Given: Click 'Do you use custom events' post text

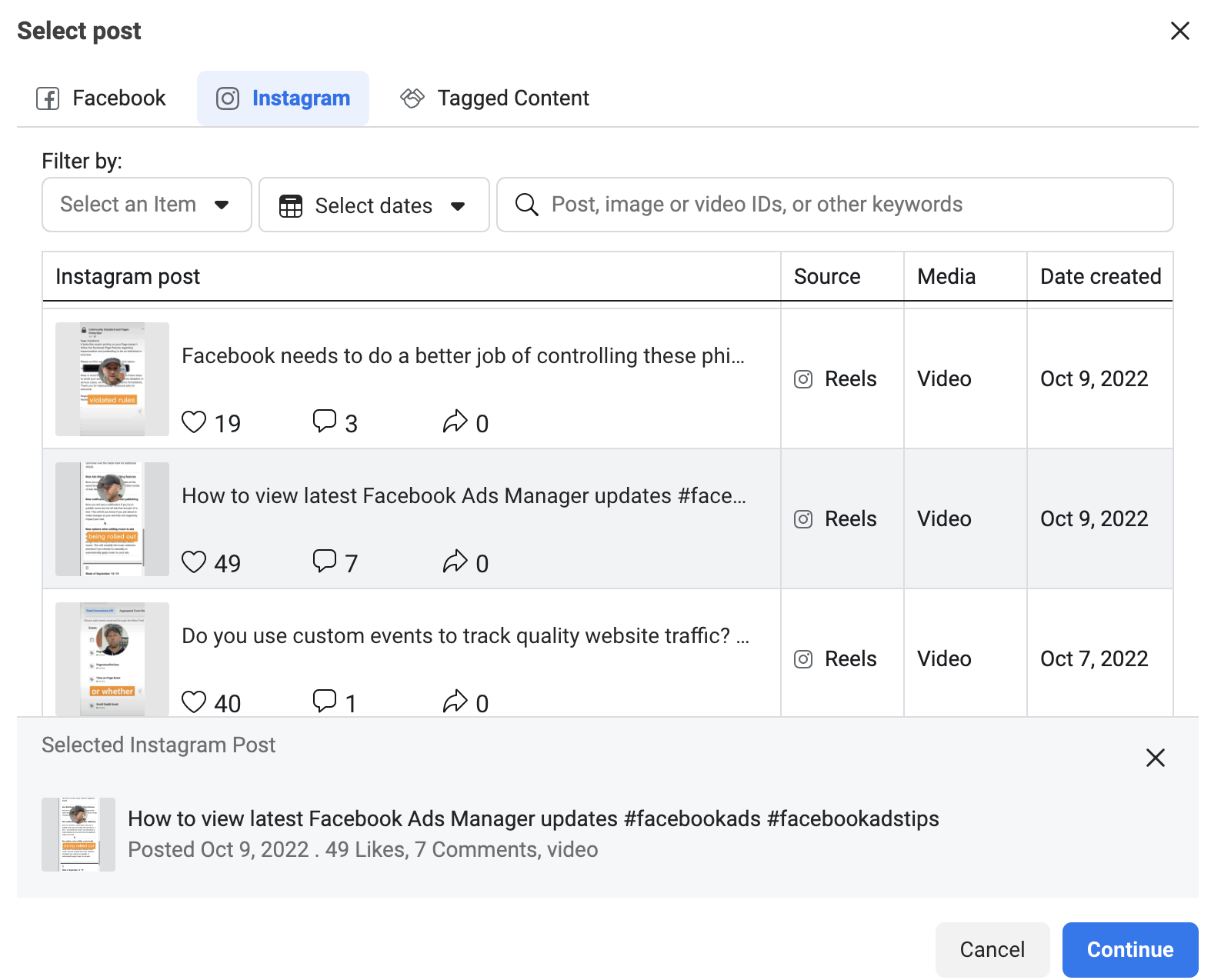Looking at the screenshot, I should [x=465, y=636].
